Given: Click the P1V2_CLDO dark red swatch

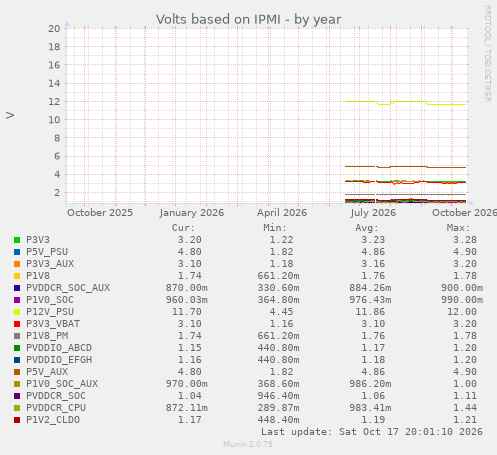Looking at the screenshot, I should (17, 420).
